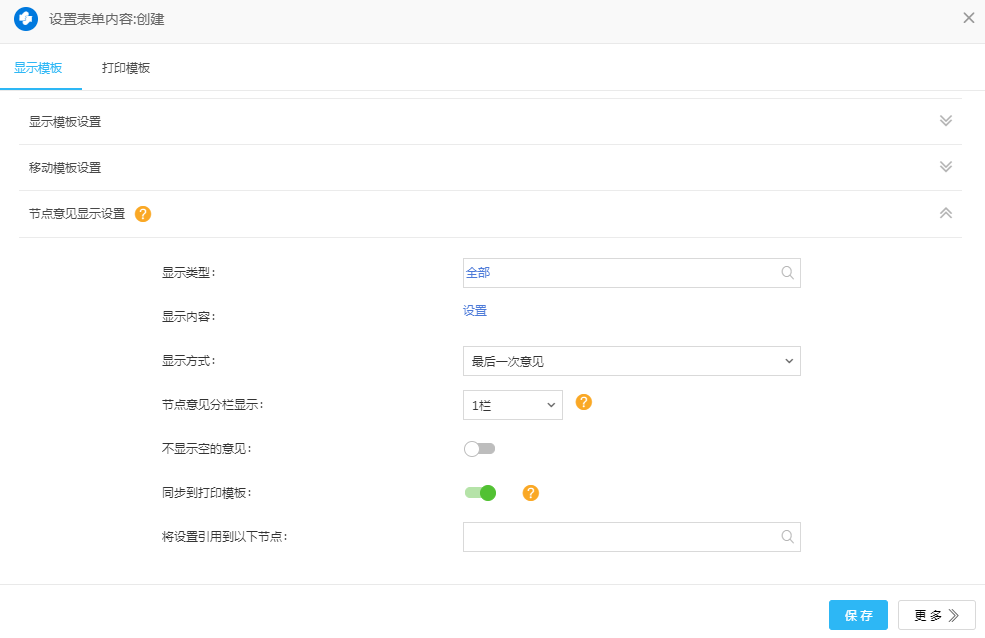The width and height of the screenshot is (985, 638).
Task: Enable the 不显示空的意见 switch
Action: pyautogui.click(x=479, y=449)
